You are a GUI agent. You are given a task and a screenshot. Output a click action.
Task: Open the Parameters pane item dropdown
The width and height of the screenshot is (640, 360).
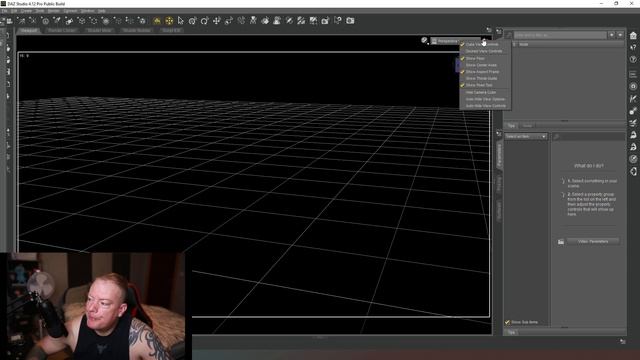tap(526, 136)
